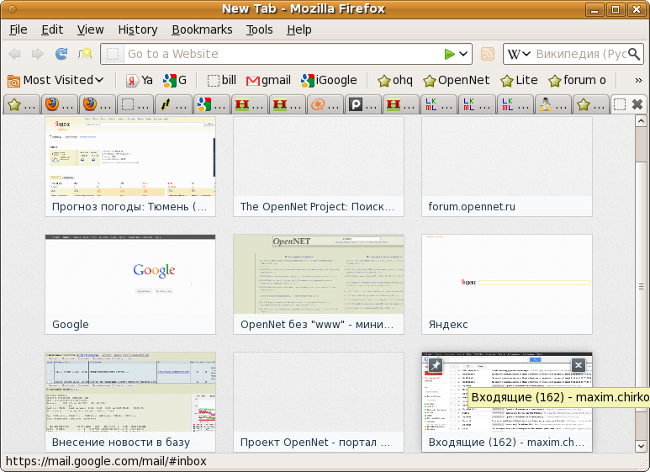
Task: Open the OpenNet bookmark
Action: [456, 80]
